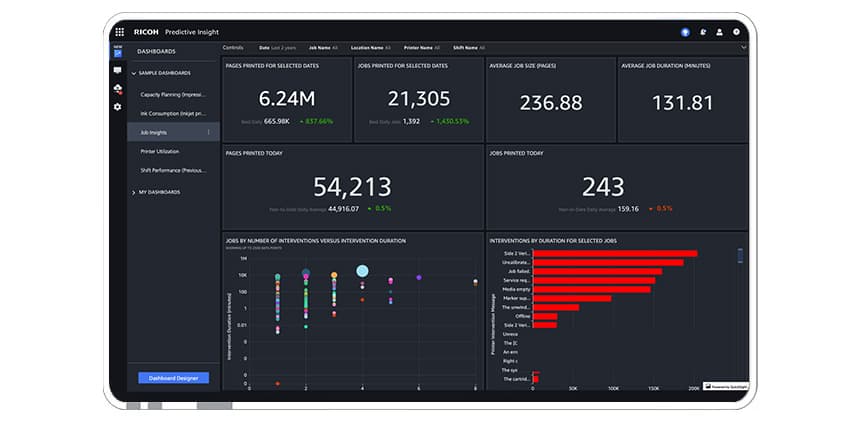The width and height of the screenshot is (860, 422).
Task: Click the blue circular icon in header
Action: 685,32
